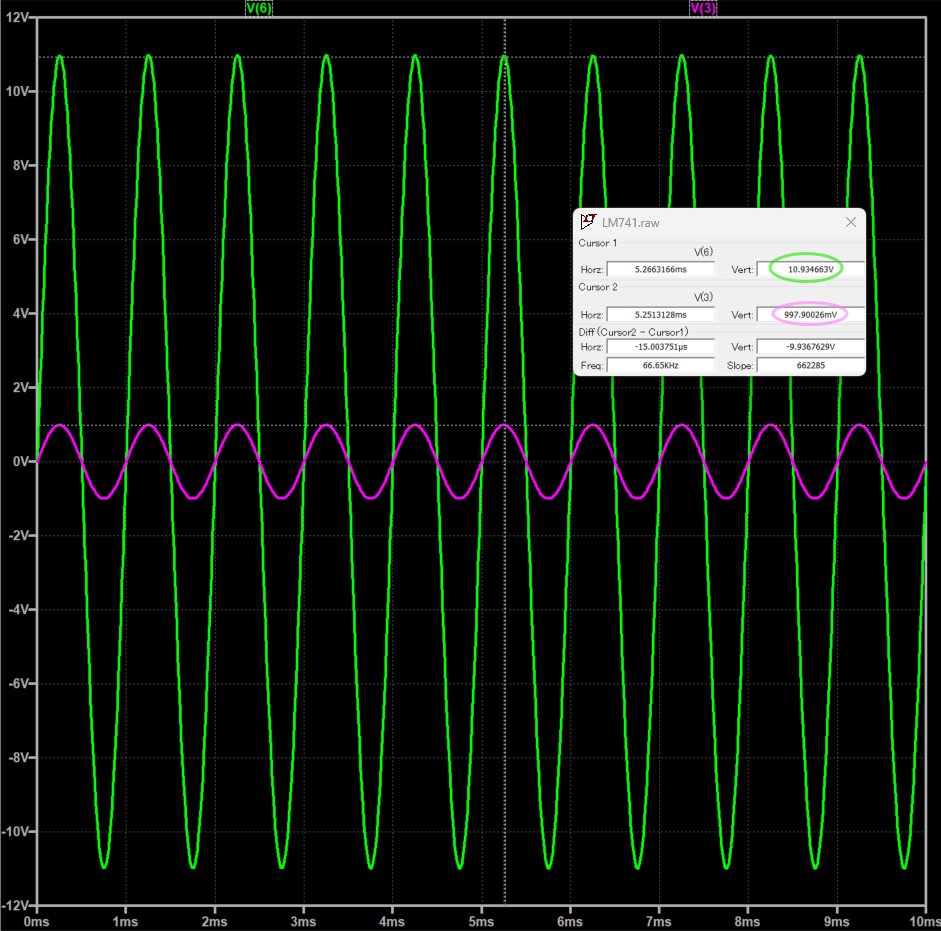Viewport: 941px width, 931px height.
Task: Click the V(6) trace label
Action: (259, 8)
